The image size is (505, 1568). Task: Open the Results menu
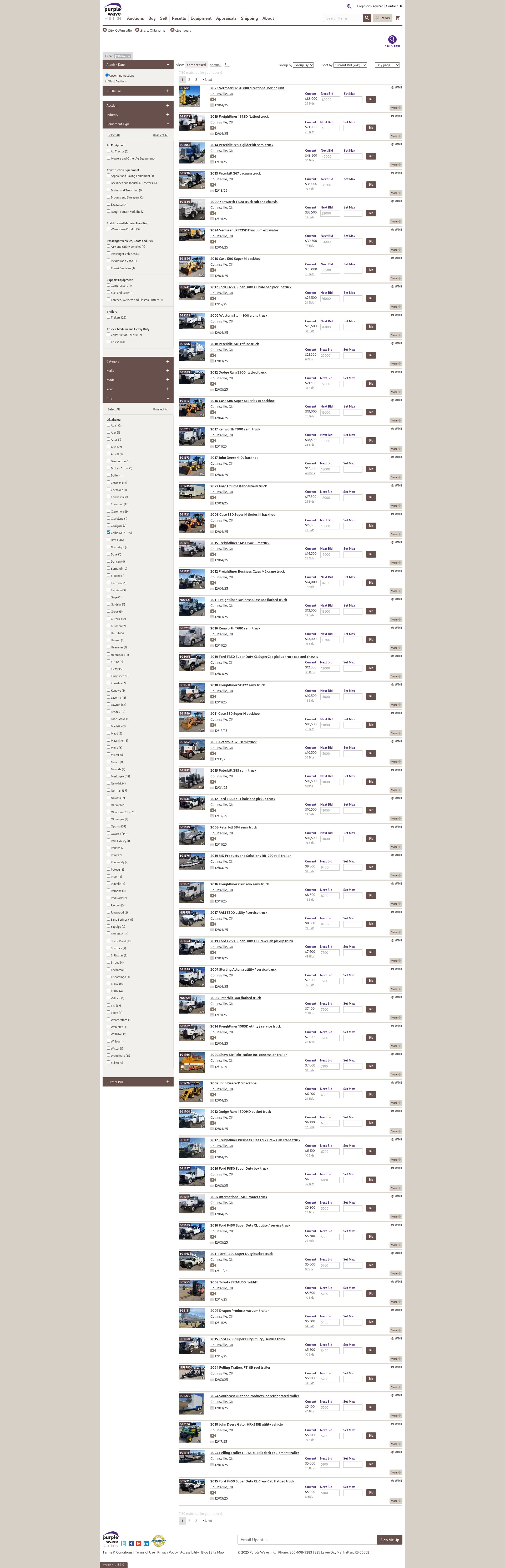pos(179,18)
